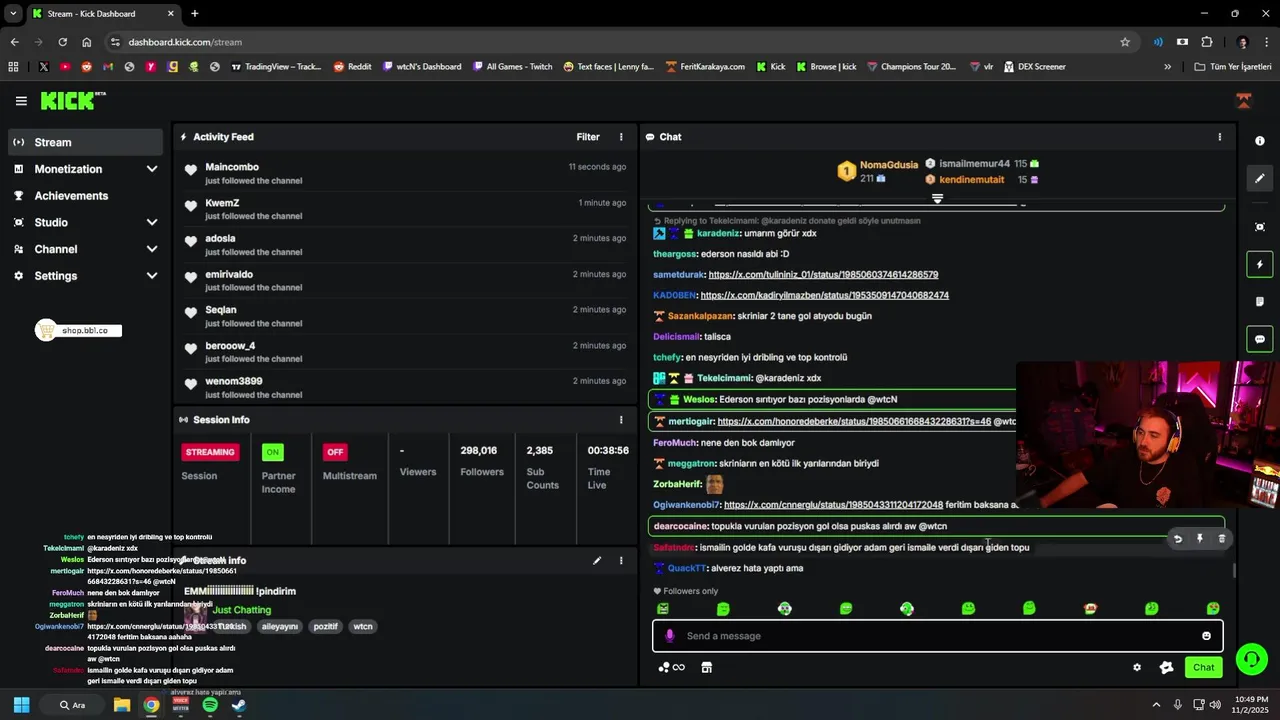Collapse the chat leaderboard handle
Image resolution: width=1280 pixels, height=720 pixels.
(x=937, y=199)
